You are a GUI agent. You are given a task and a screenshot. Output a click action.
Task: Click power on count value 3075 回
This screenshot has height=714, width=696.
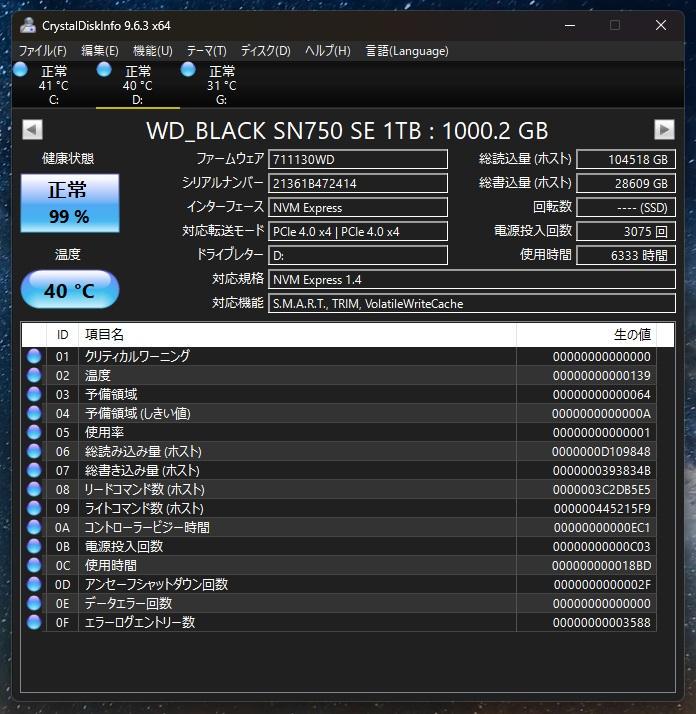[x=626, y=231]
